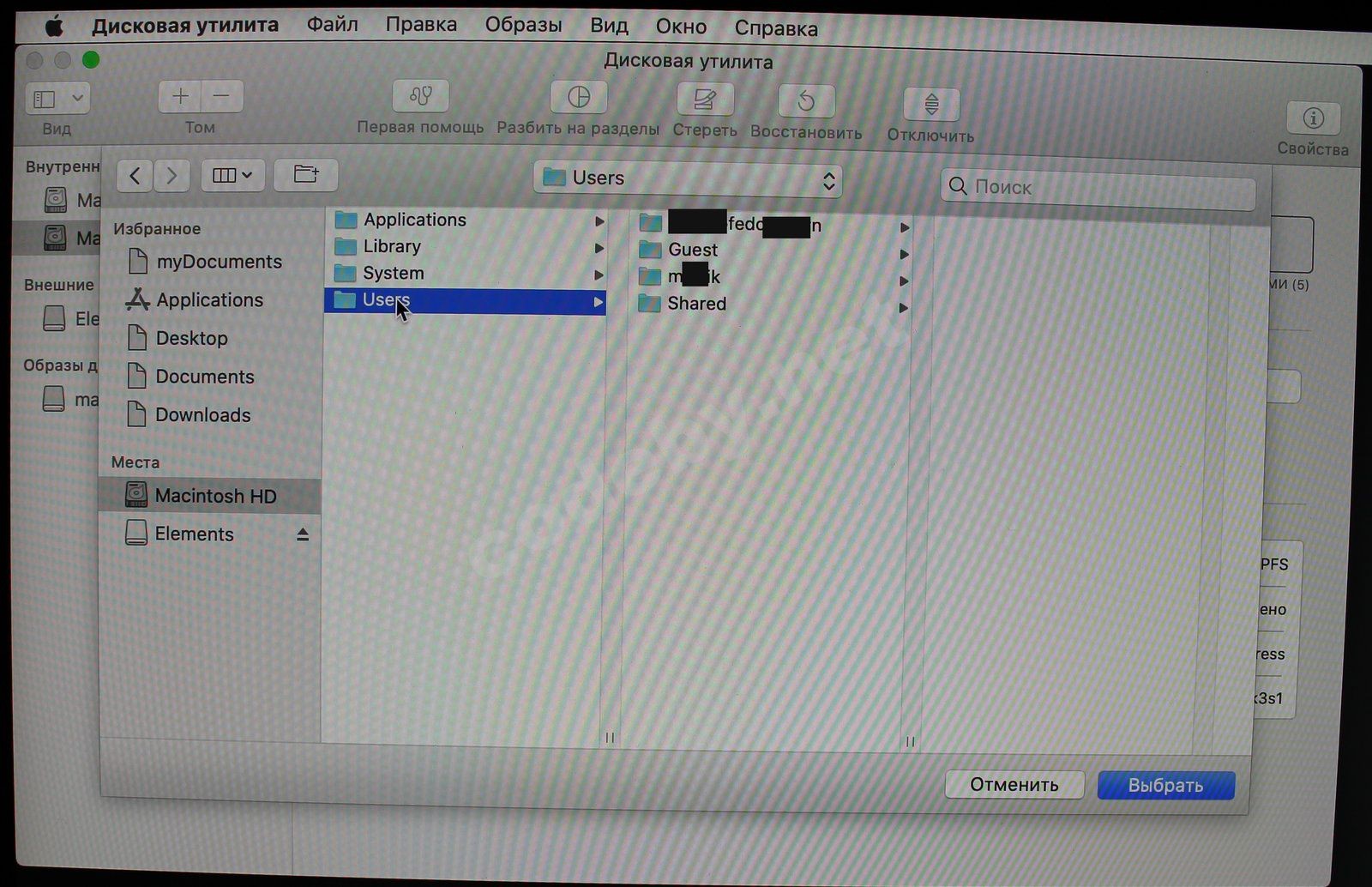Screen dimensions: 1372x887
Task: Select the Applications folder in first column
Action: click(x=466, y=220)
